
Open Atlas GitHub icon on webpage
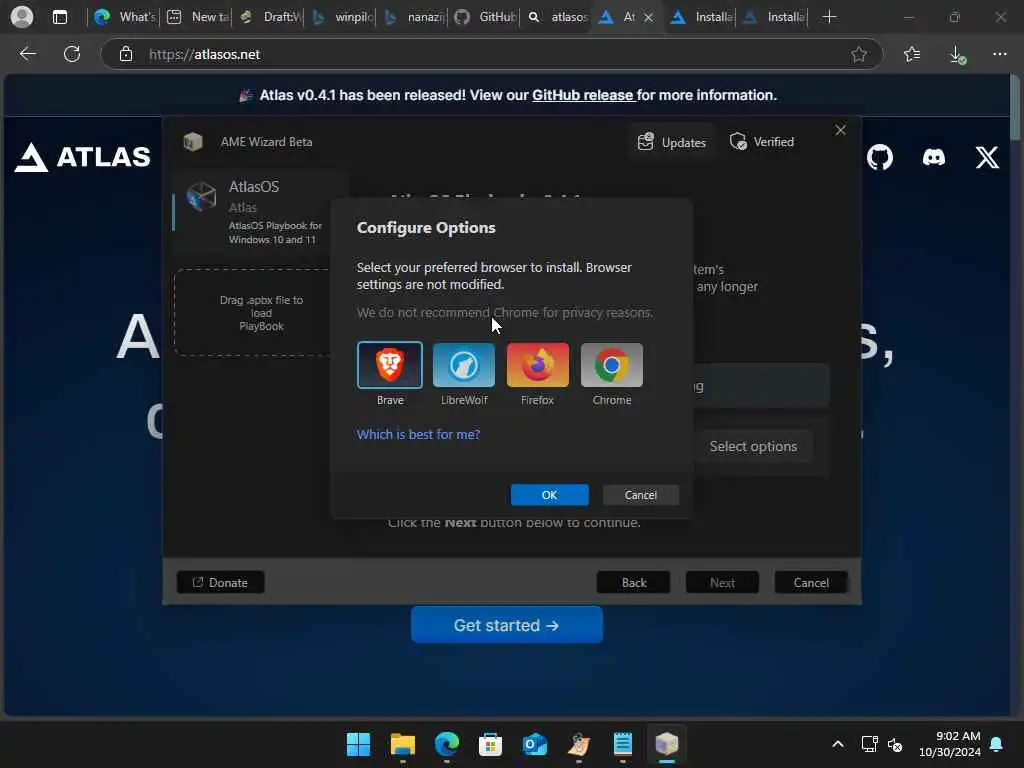(x=880, y=157)
